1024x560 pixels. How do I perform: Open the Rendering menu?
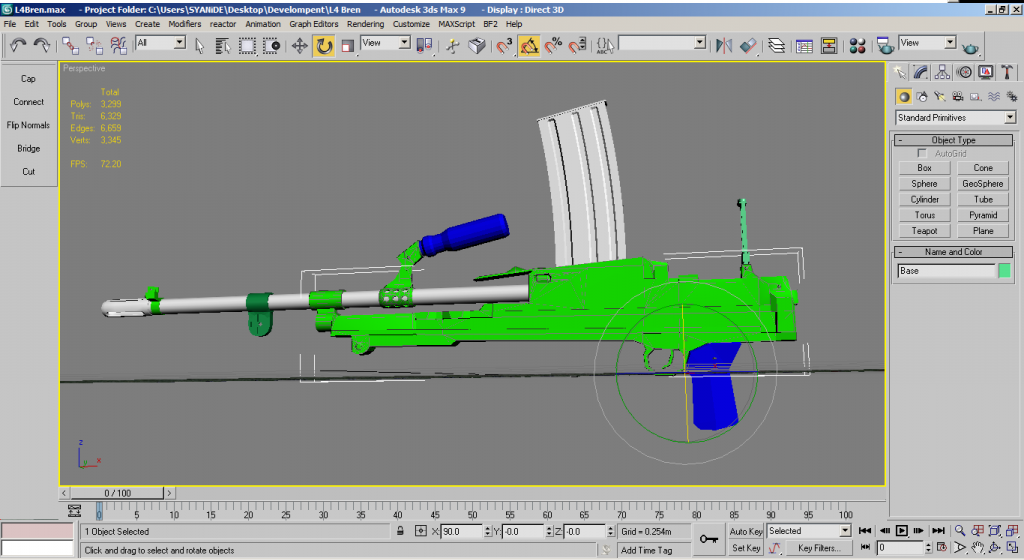[x=365, y=23]
